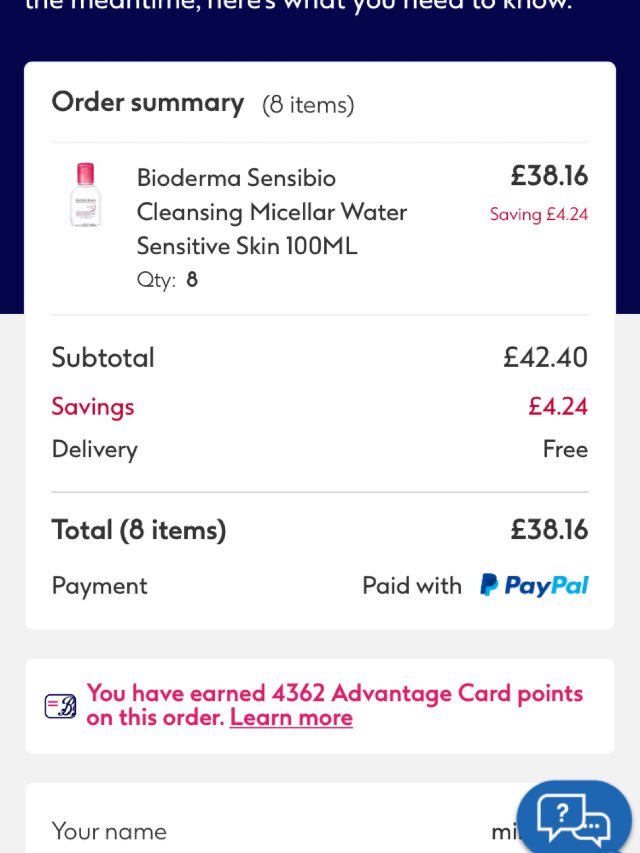Select the Paid with payment row
Viewport: 640px width, 853px height.
tap(320, 586)
